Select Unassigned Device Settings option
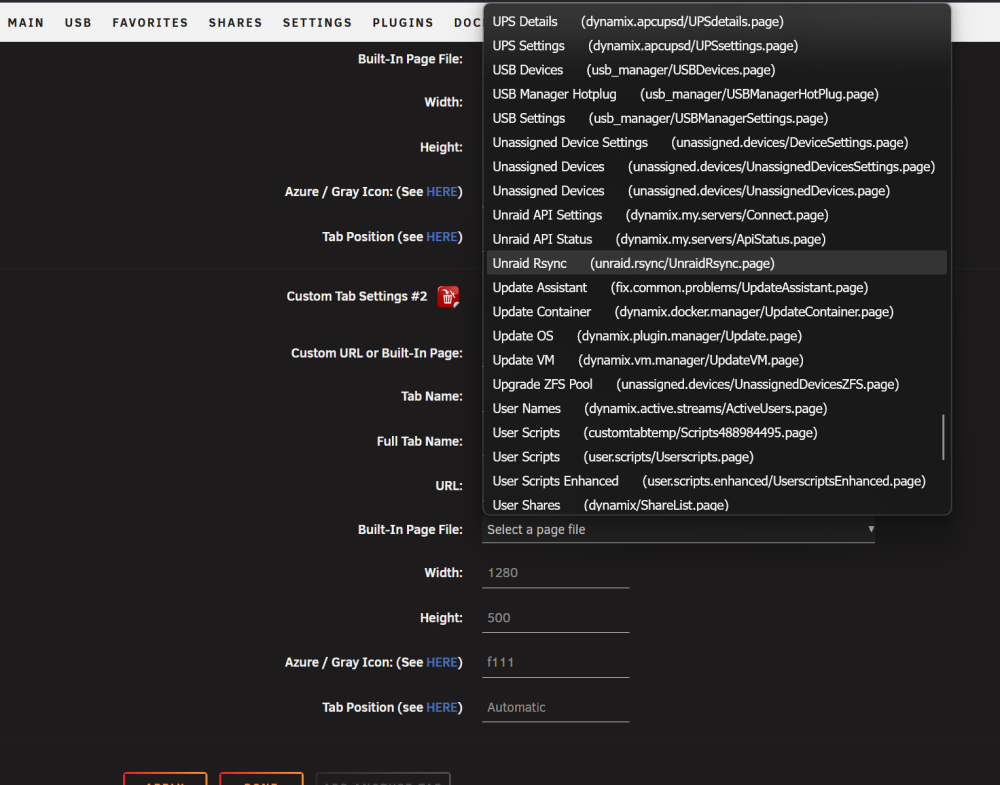The width and height of the screenshot is (1000, 785). [716, 143]
